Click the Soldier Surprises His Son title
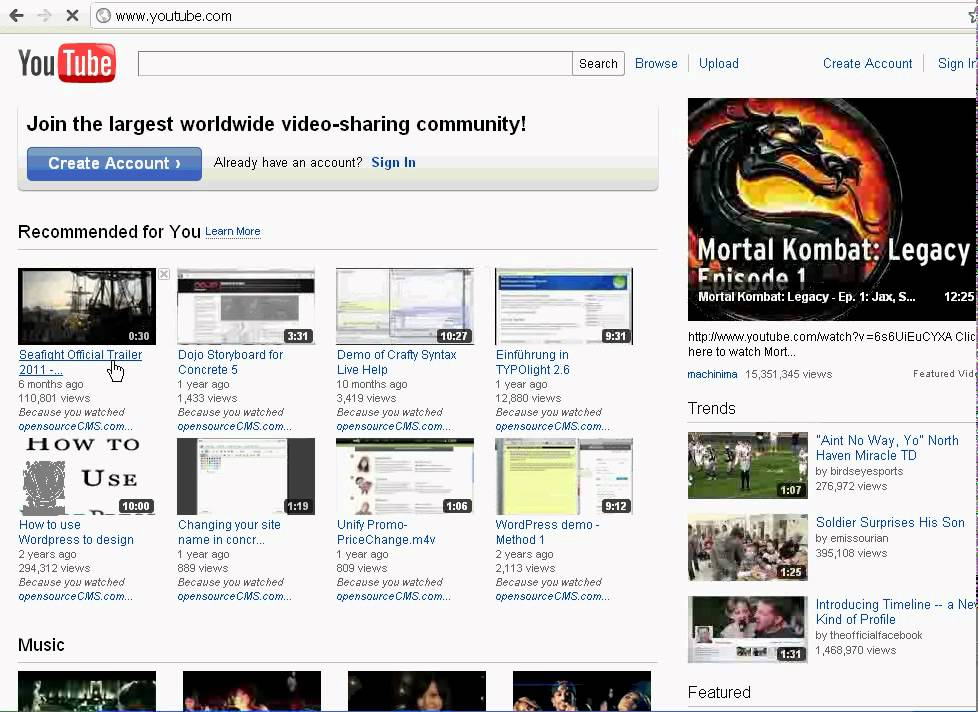This screenshot has height=712, width=978. 890,522
